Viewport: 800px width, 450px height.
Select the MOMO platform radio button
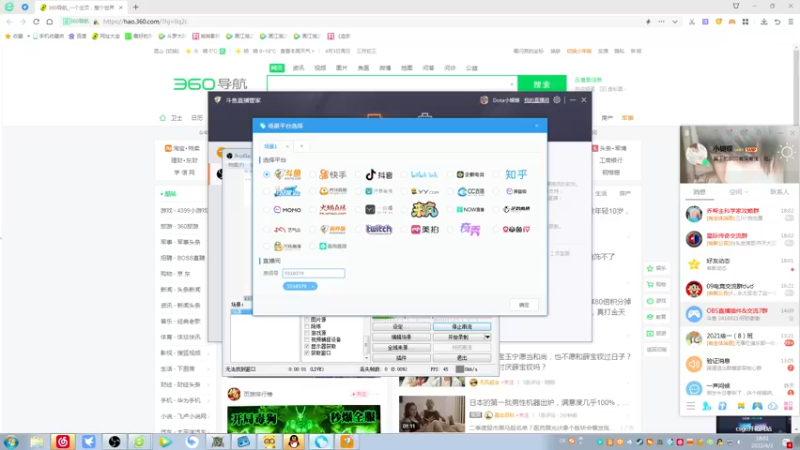click(266, 210)
